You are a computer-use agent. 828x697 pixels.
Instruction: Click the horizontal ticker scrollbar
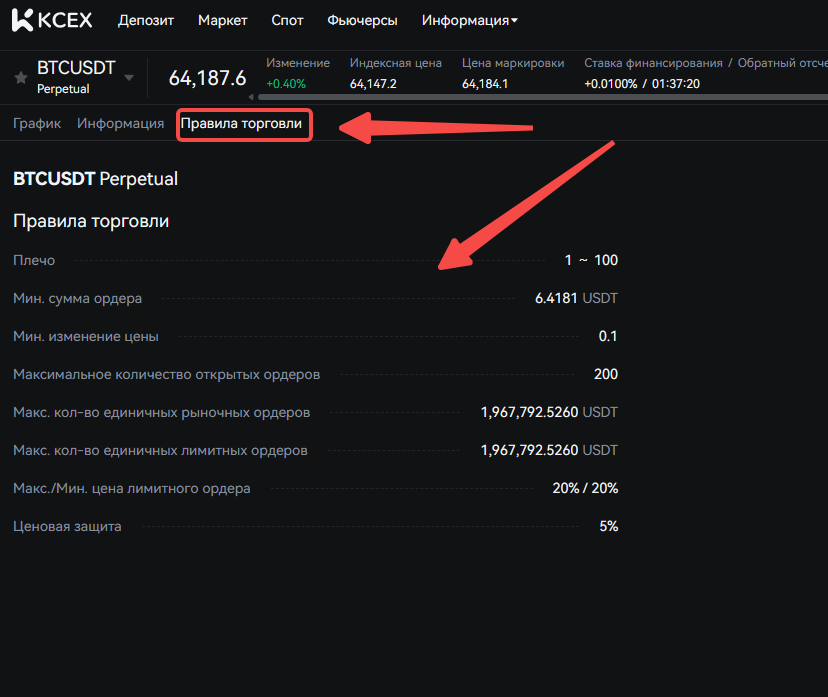(x=540, y=97)
